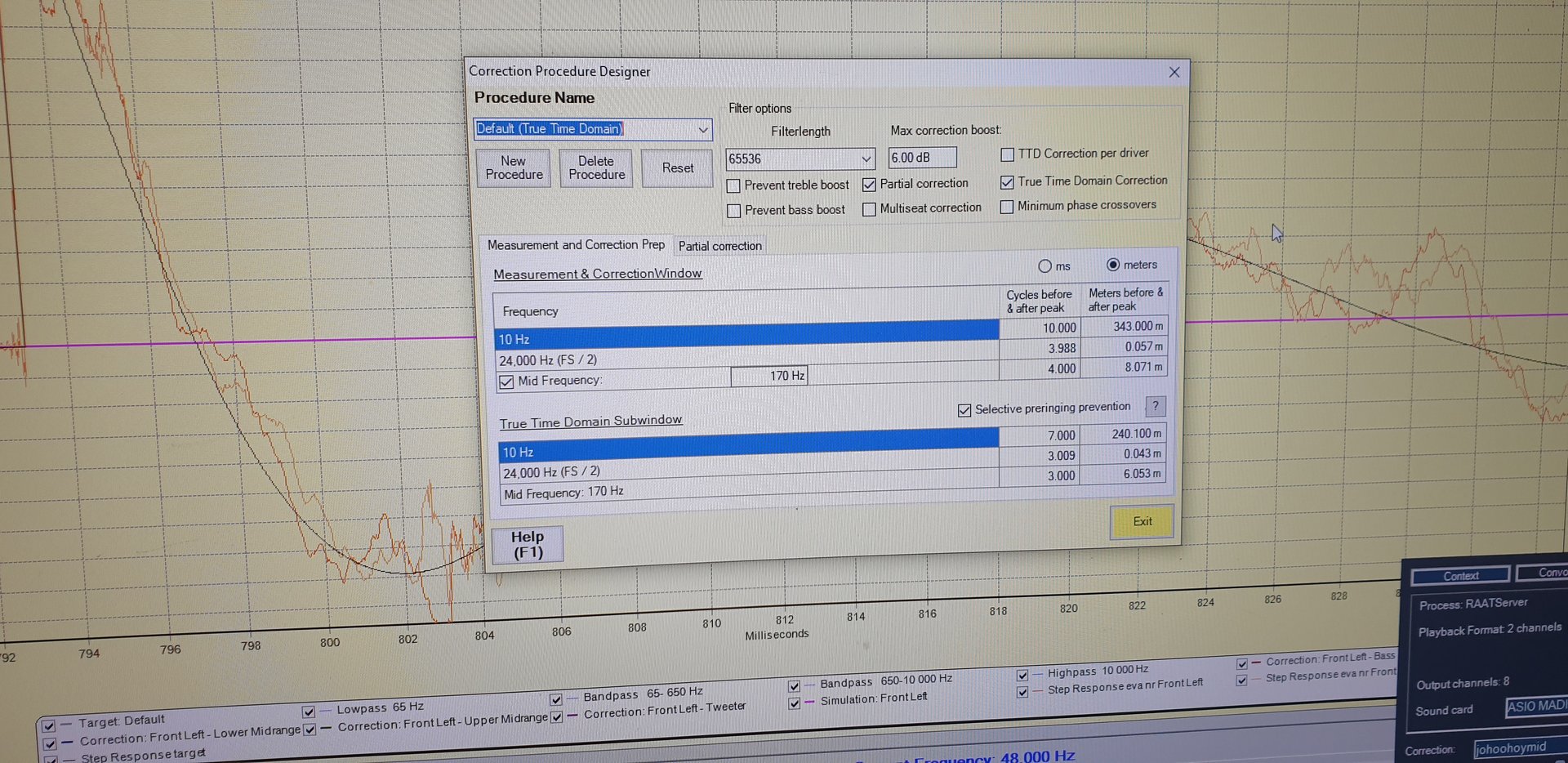Expand the Filterlength combo box
Image resolution: width=1568 pixels, height=763 pixels.
point(866,158)
